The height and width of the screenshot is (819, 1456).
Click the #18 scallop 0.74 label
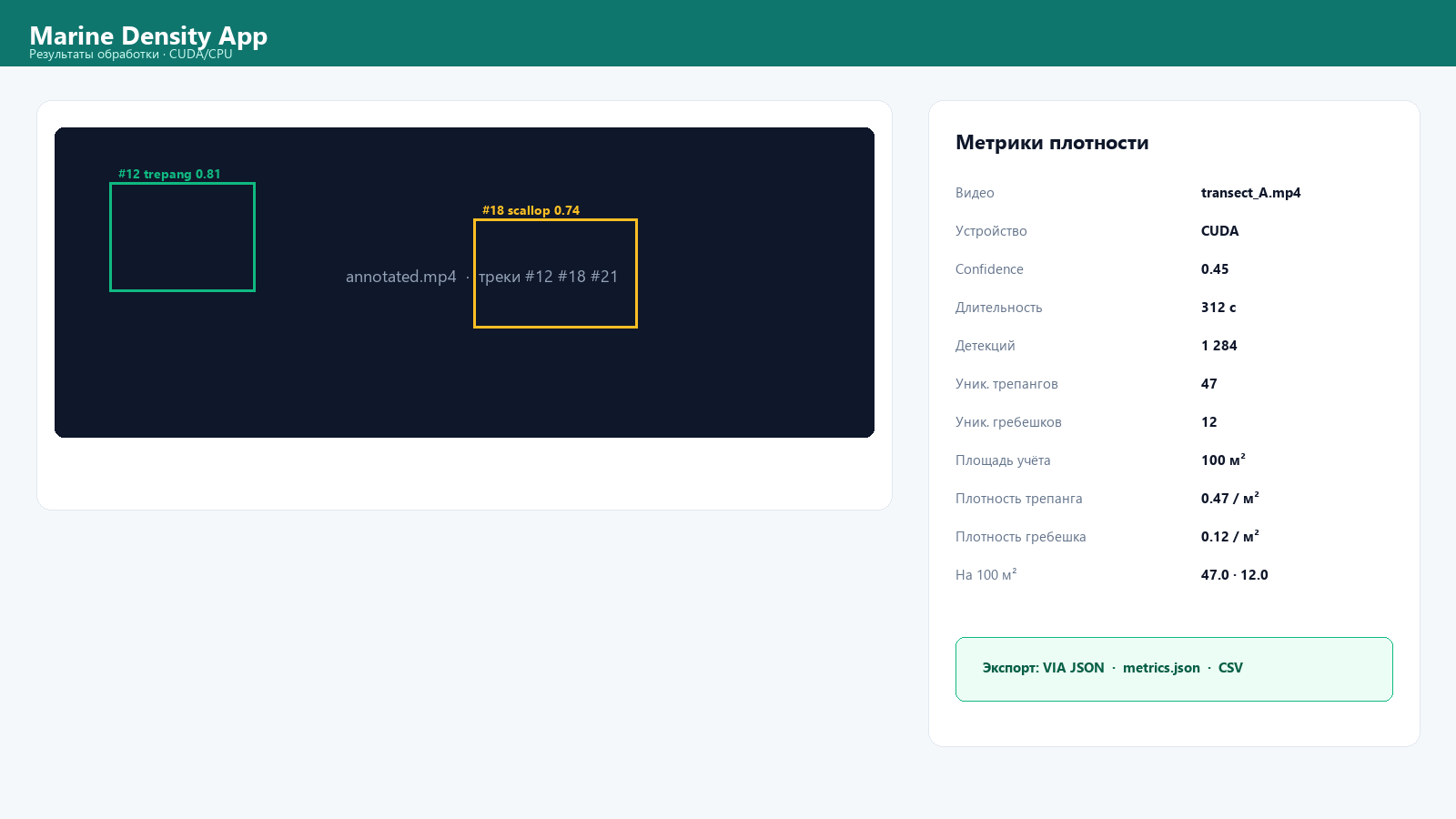(x=531, y=210)
